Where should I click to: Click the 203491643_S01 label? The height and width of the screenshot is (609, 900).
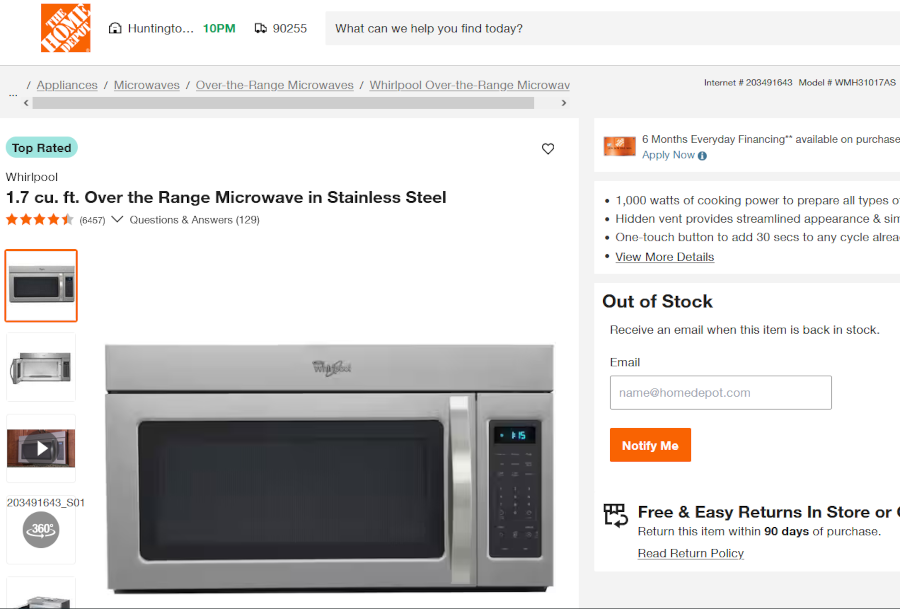click(x=46, y=503)
